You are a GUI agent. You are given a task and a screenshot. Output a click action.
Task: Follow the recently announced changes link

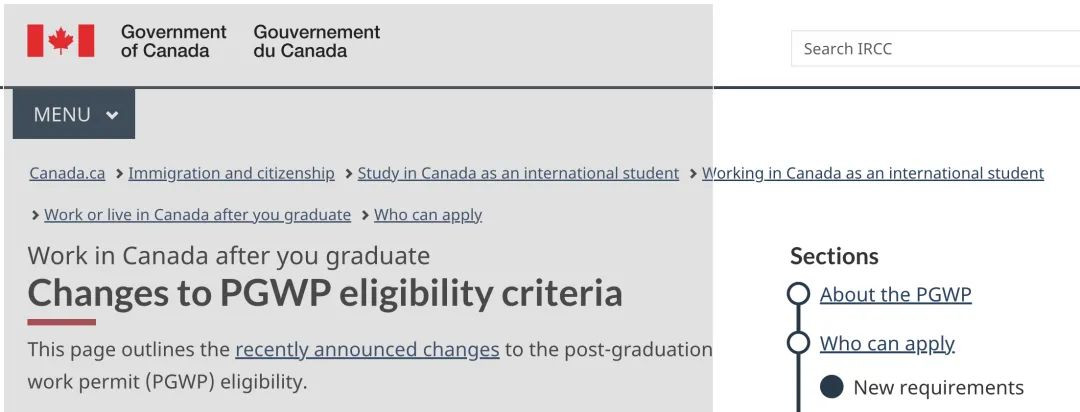(x=367, y=350)
